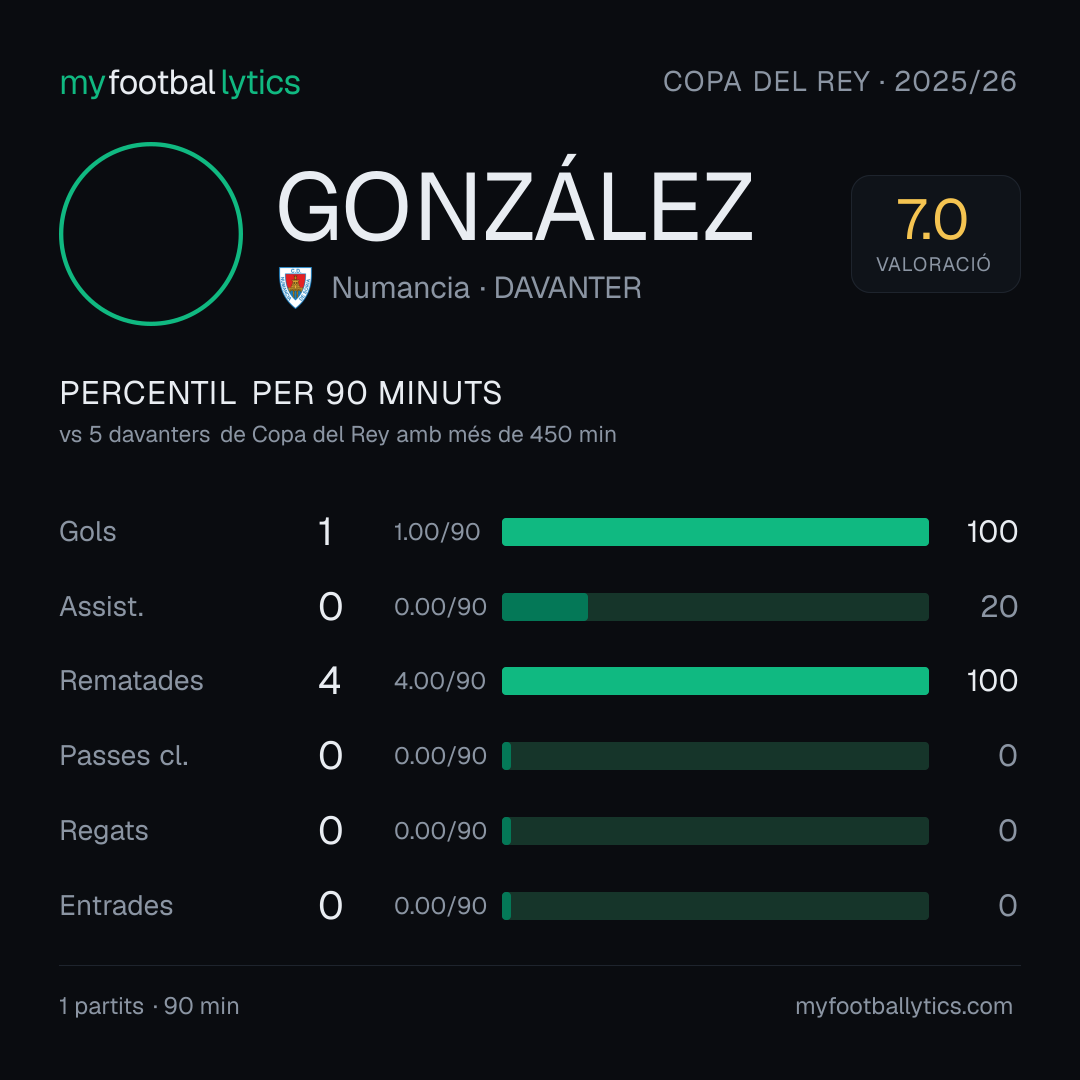
Task: Select the Assist. percentile bar
Action: [x=715, y=607]
